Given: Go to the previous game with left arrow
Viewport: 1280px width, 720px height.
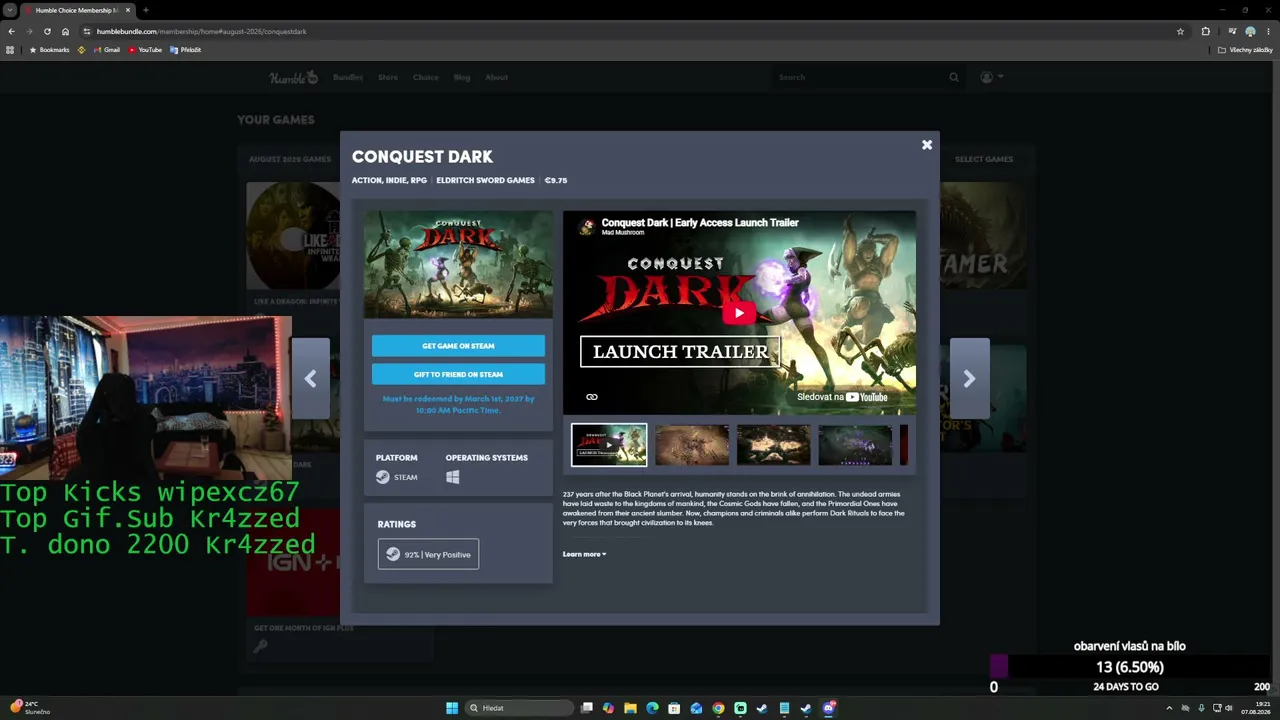Looking at the screenshot, I should point(310,378).
